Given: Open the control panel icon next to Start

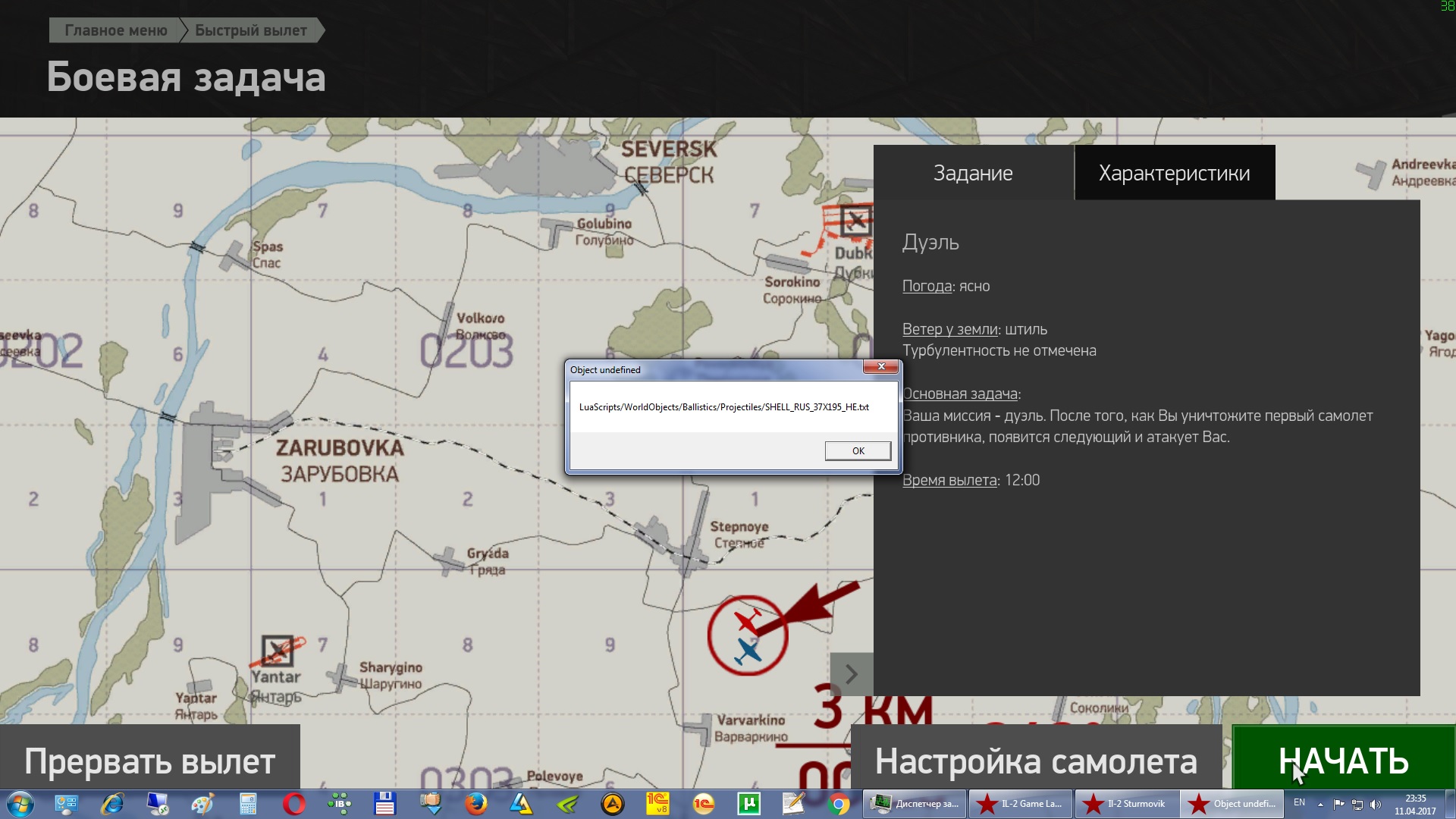Looking at the screenshot, I should (67, 804).
